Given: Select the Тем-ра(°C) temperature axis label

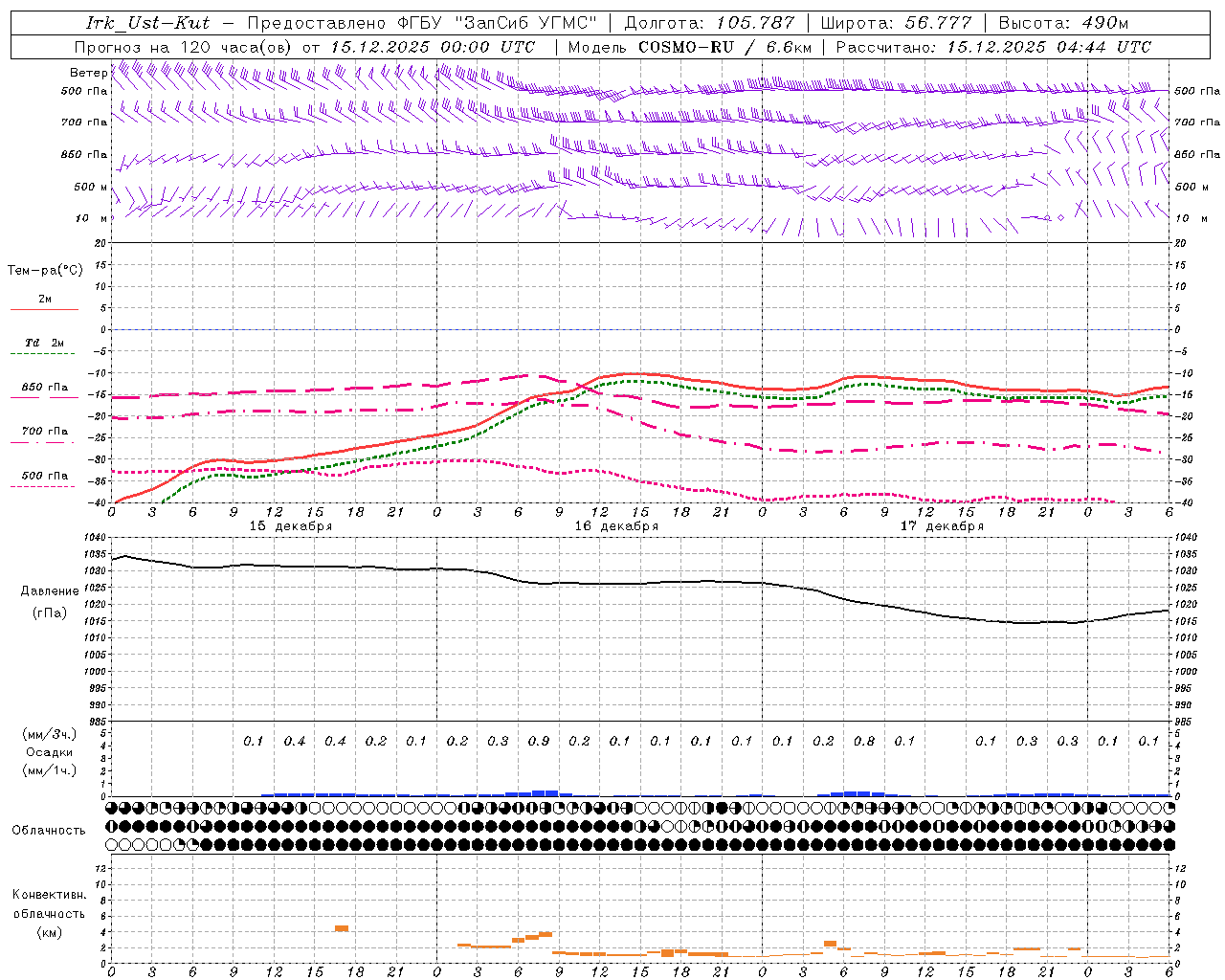Looking at the screenshot, I should [x=45, y=270].
